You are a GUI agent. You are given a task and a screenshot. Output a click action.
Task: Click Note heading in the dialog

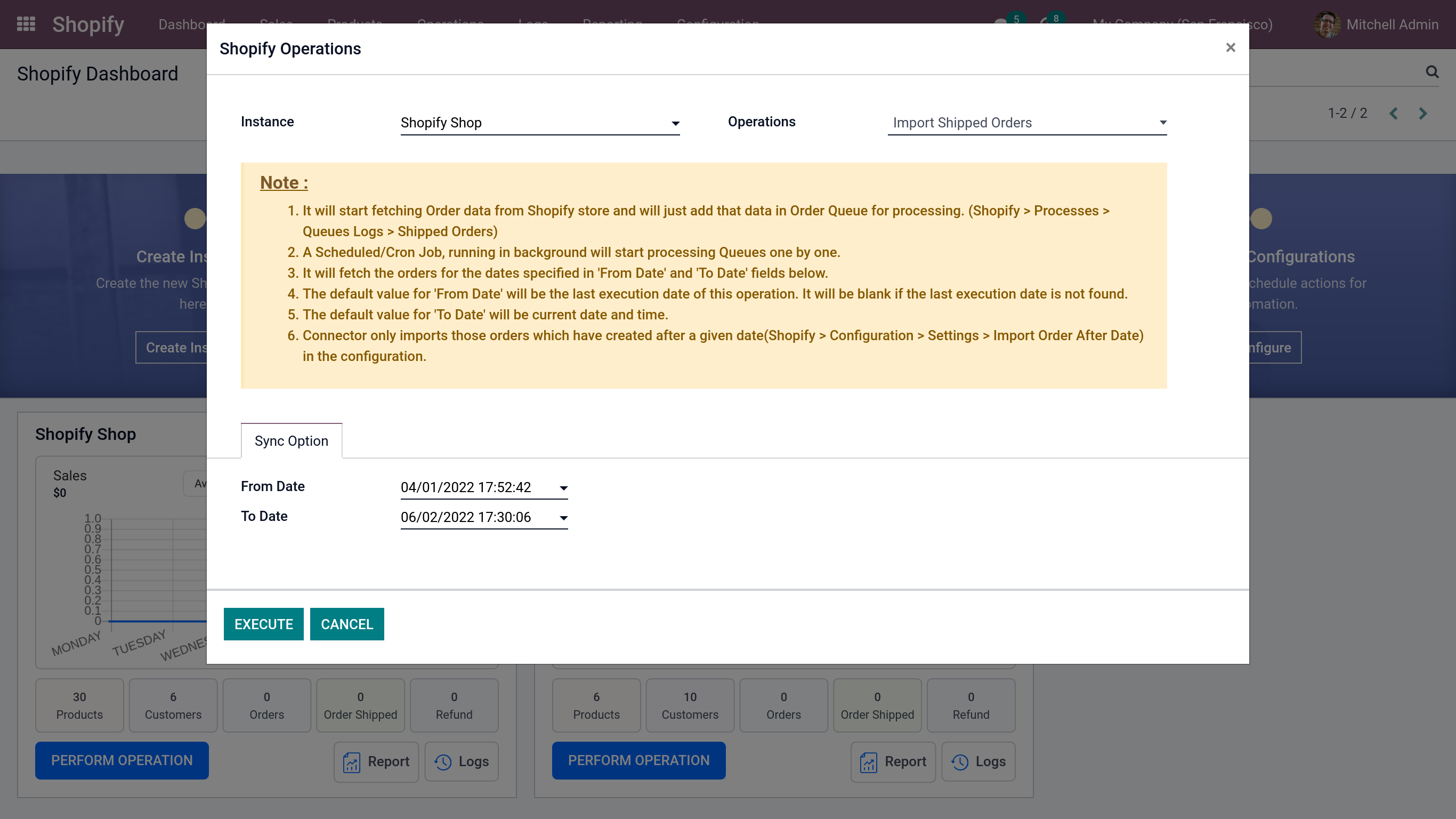tap(284, 183)
